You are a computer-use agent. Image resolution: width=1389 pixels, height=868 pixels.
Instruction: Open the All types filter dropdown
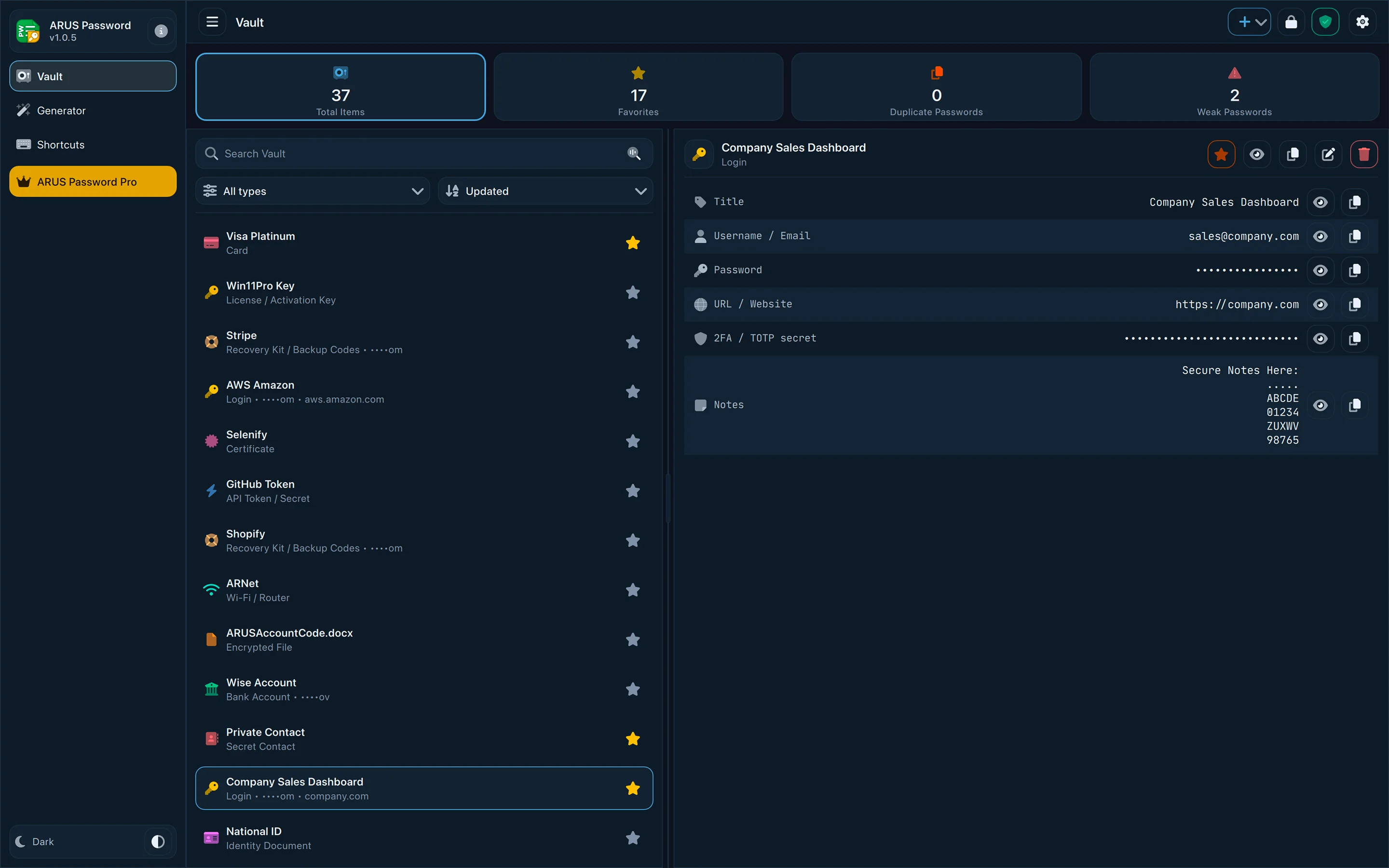(x=313, y=190)
